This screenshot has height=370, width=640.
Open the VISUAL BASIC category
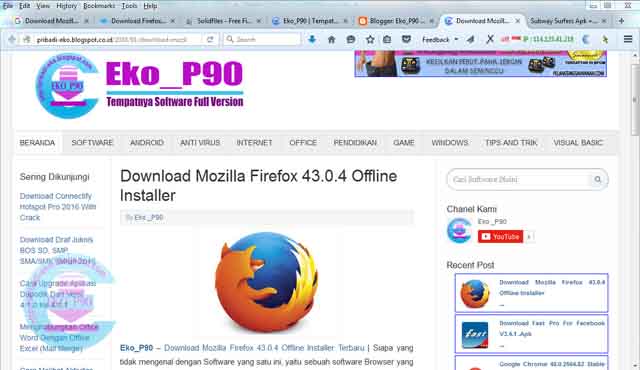578,143
